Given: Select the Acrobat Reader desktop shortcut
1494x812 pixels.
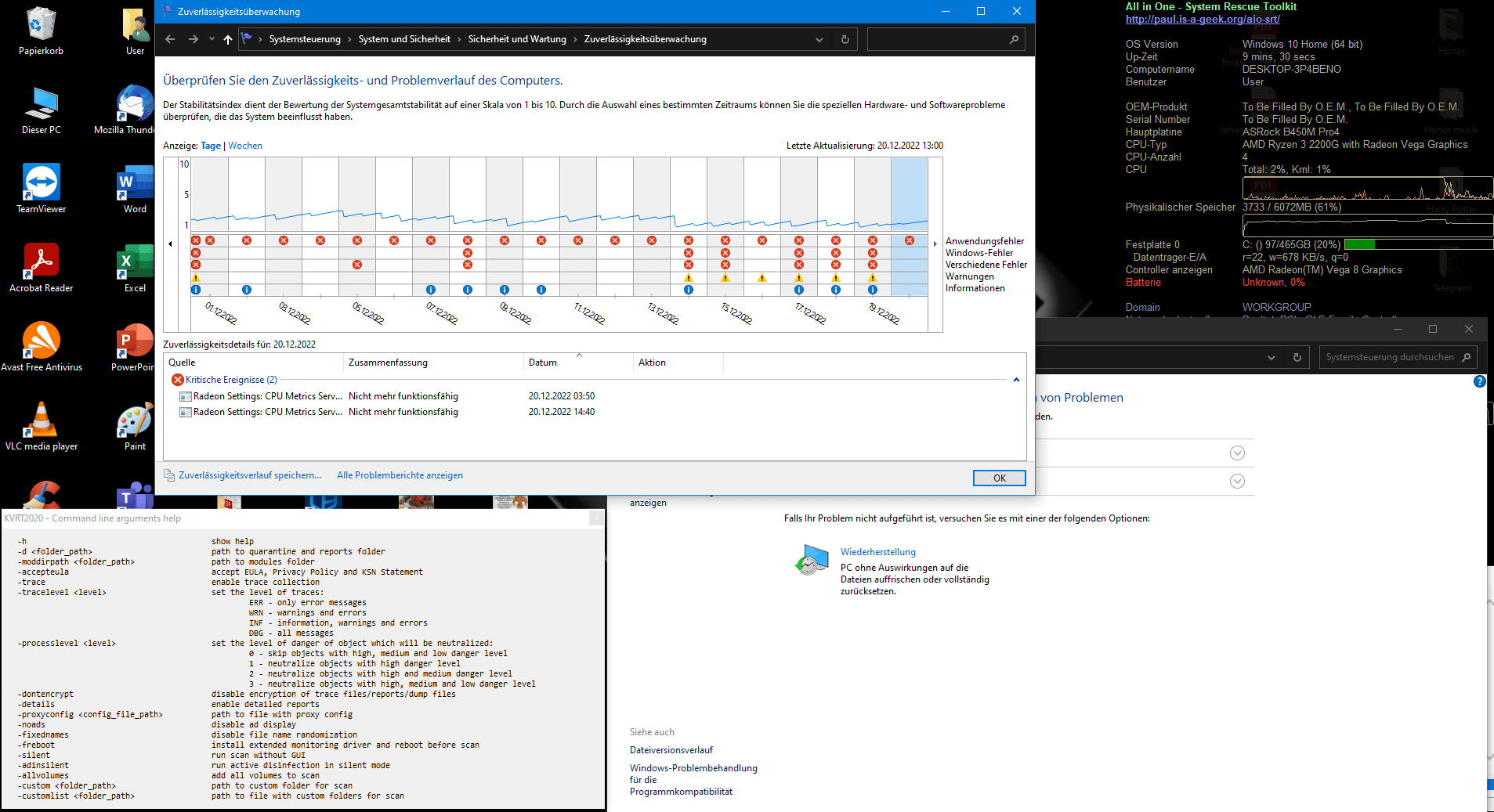Looking at the screenshot, I should pyautogui.click(x=41, y=269).
